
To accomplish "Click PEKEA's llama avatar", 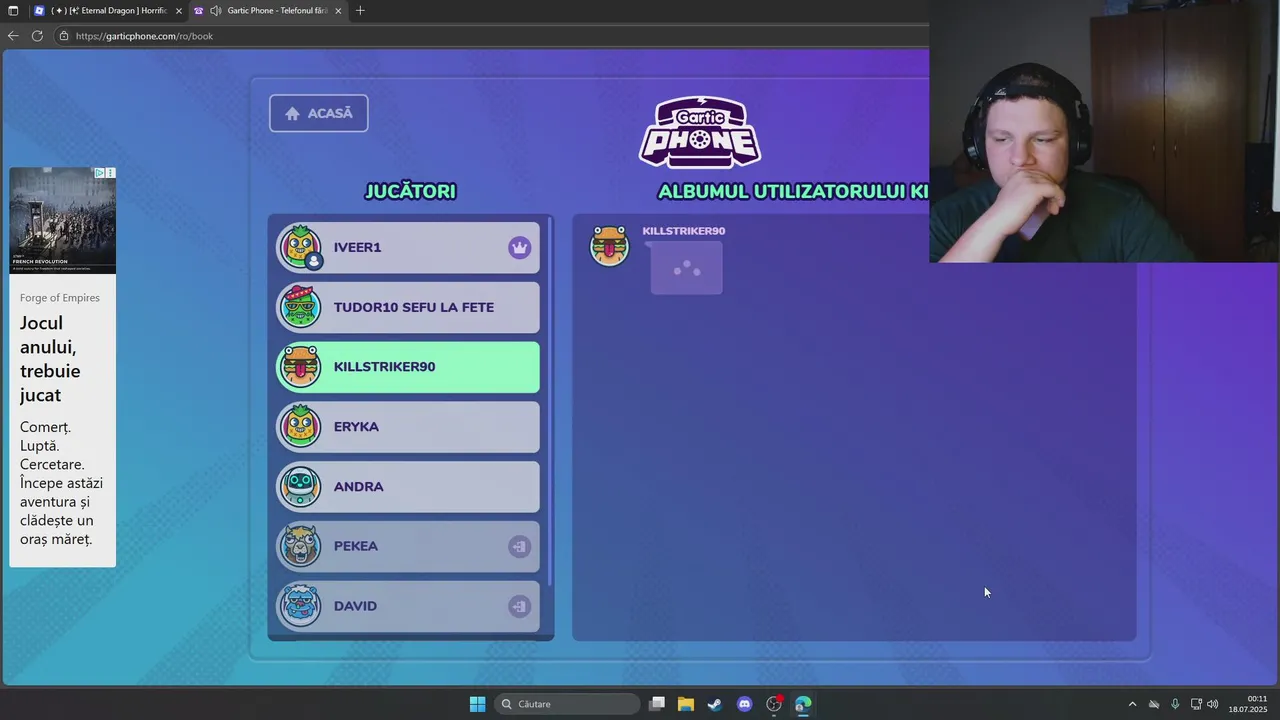I will [x=300, y=546].
